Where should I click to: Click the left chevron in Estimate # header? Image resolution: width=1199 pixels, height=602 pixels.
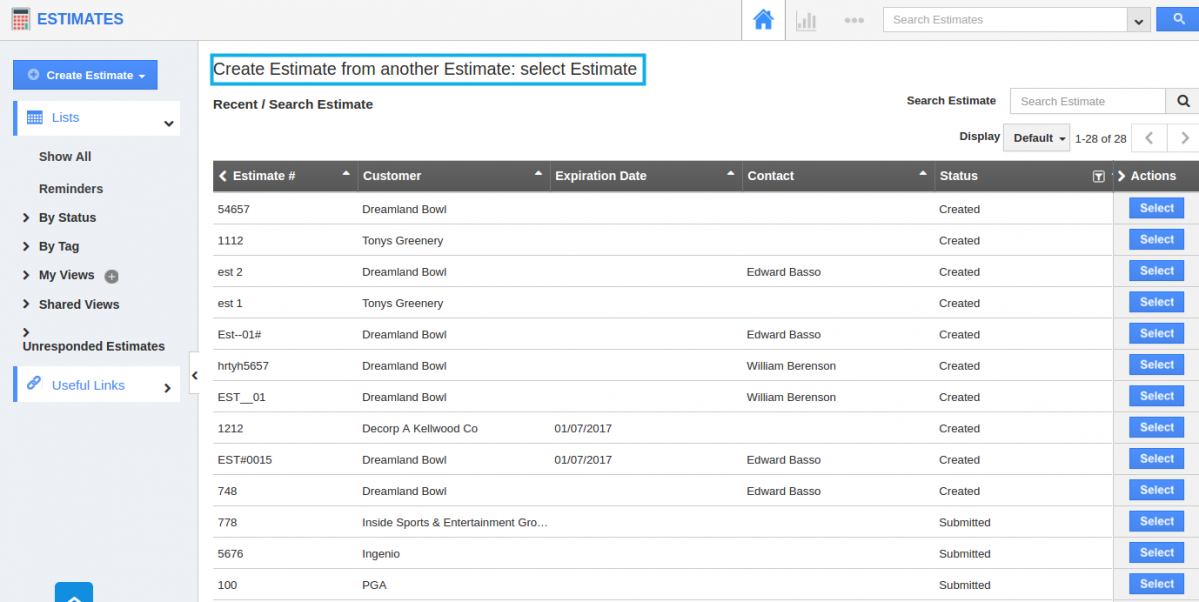point(223,176)
